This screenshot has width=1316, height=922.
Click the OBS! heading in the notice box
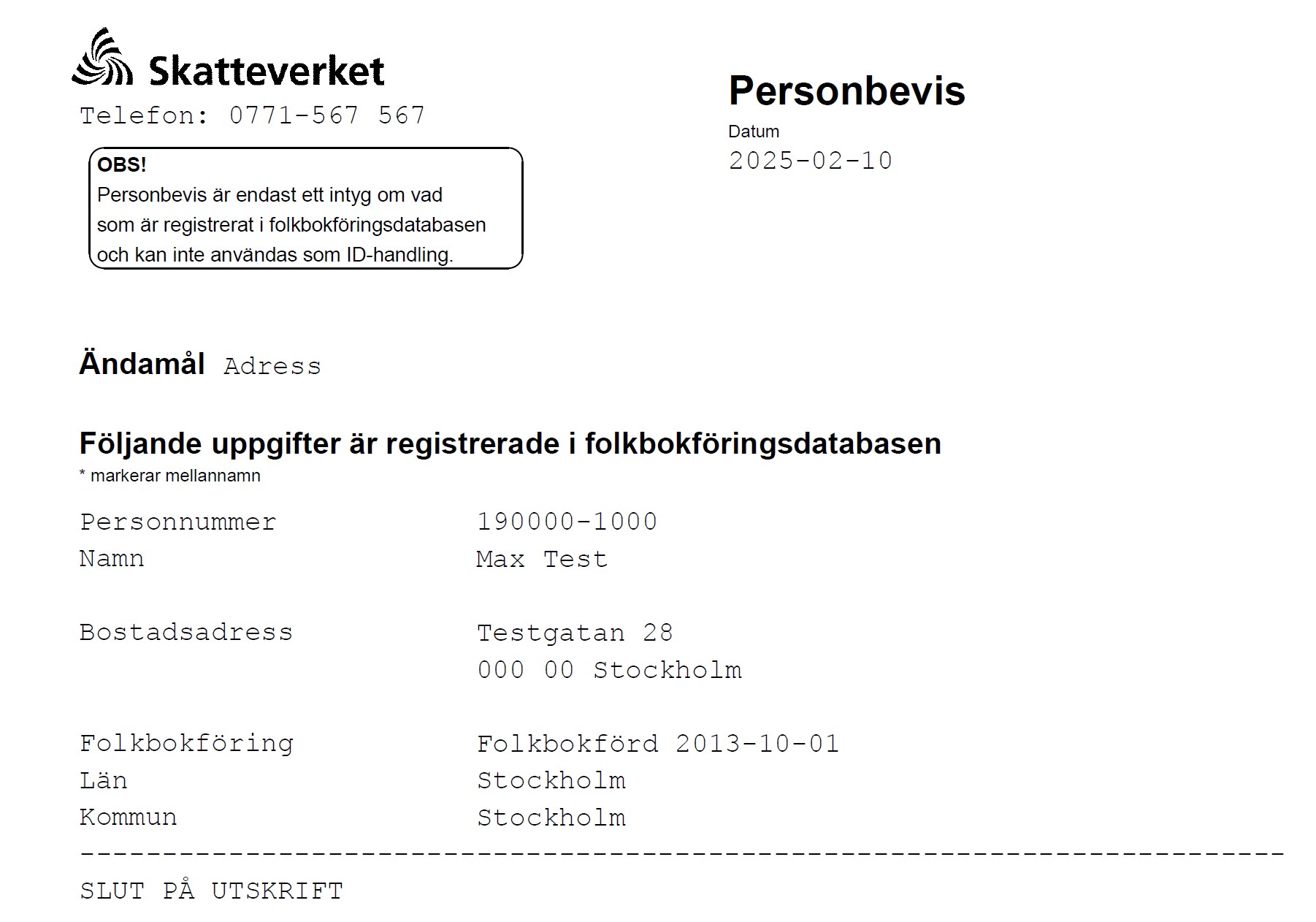[x=121, y=165]
